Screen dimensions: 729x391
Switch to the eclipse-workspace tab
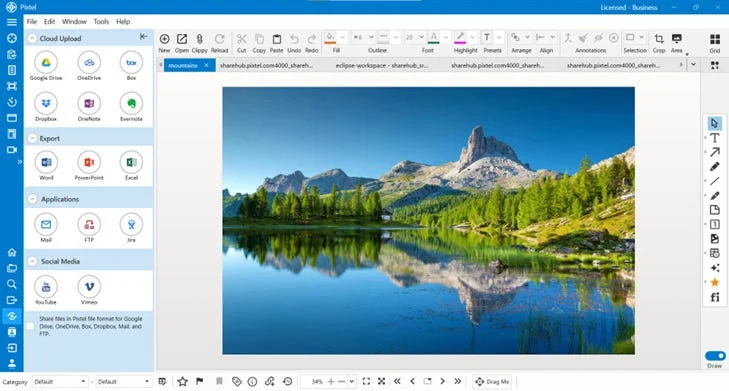coord(382,66)
